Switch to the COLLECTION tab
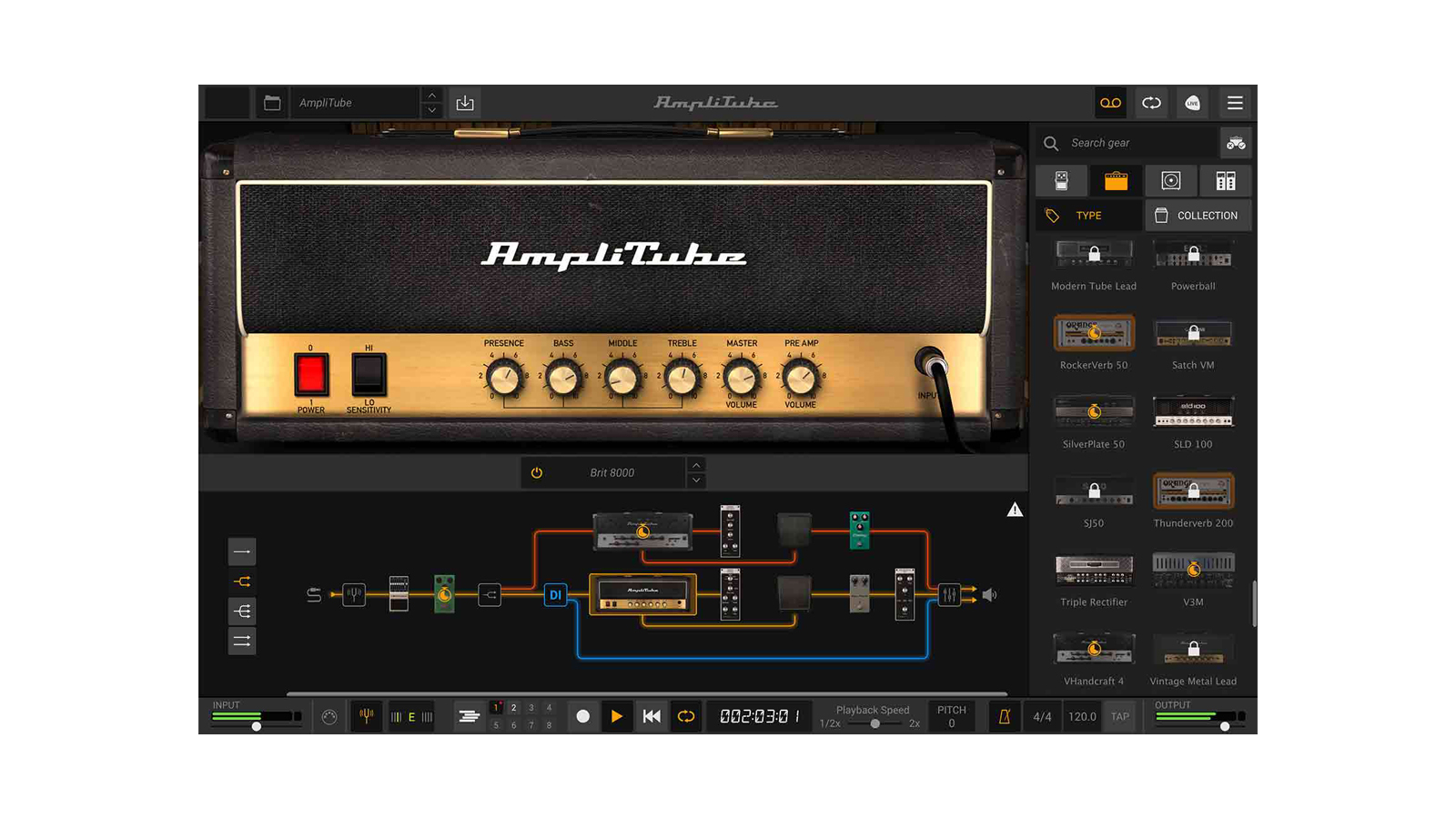The image size is (1456, 819). pyautogui.click(x=1198, y=215)
